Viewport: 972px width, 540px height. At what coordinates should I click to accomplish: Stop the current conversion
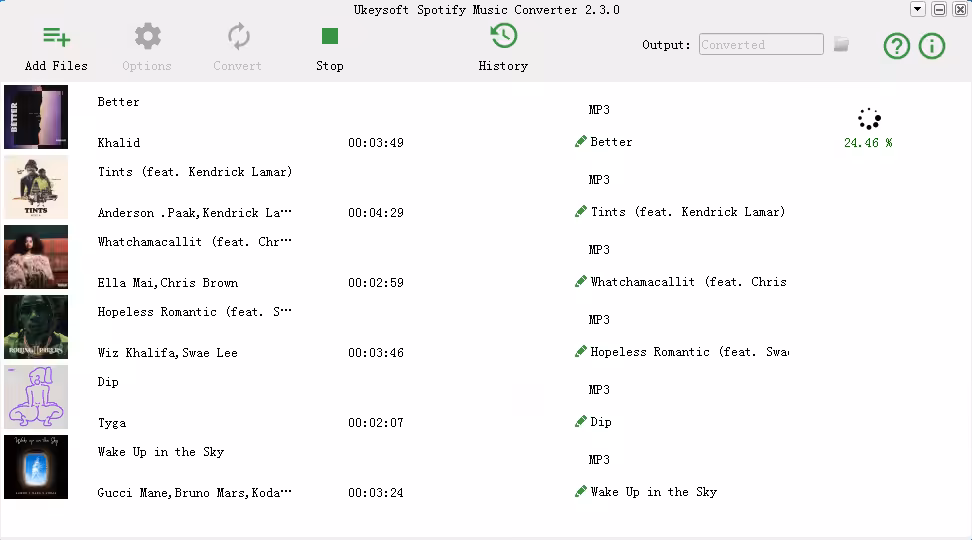pyautogui.click(x=329, y=38)
